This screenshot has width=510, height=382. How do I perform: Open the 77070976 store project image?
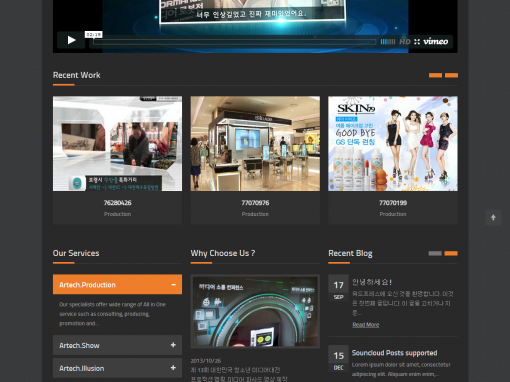(255, 144)
